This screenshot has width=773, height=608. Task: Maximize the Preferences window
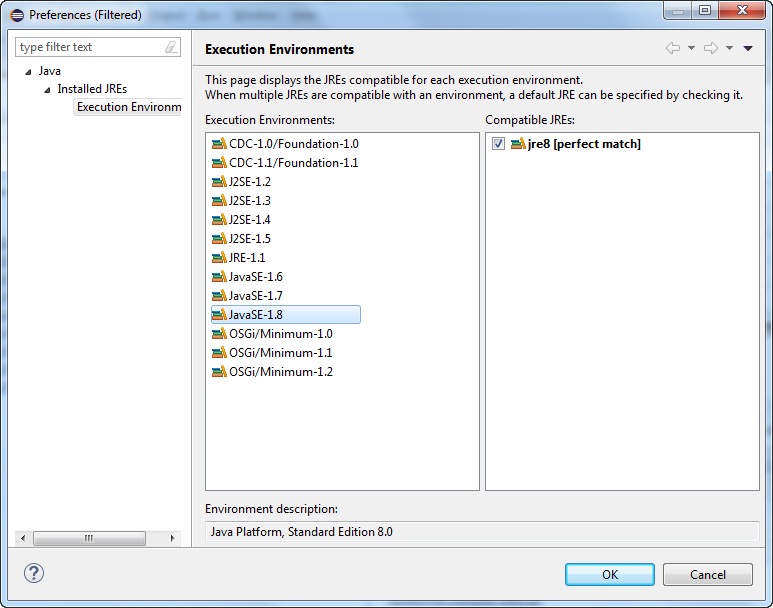[705, 10]
